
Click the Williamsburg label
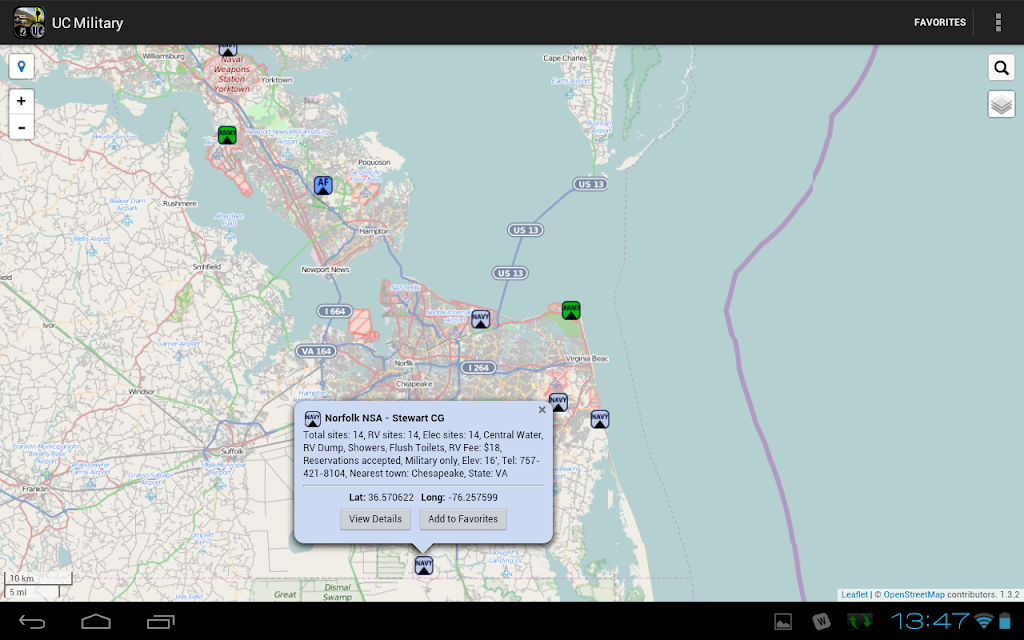tap(163, 56)
